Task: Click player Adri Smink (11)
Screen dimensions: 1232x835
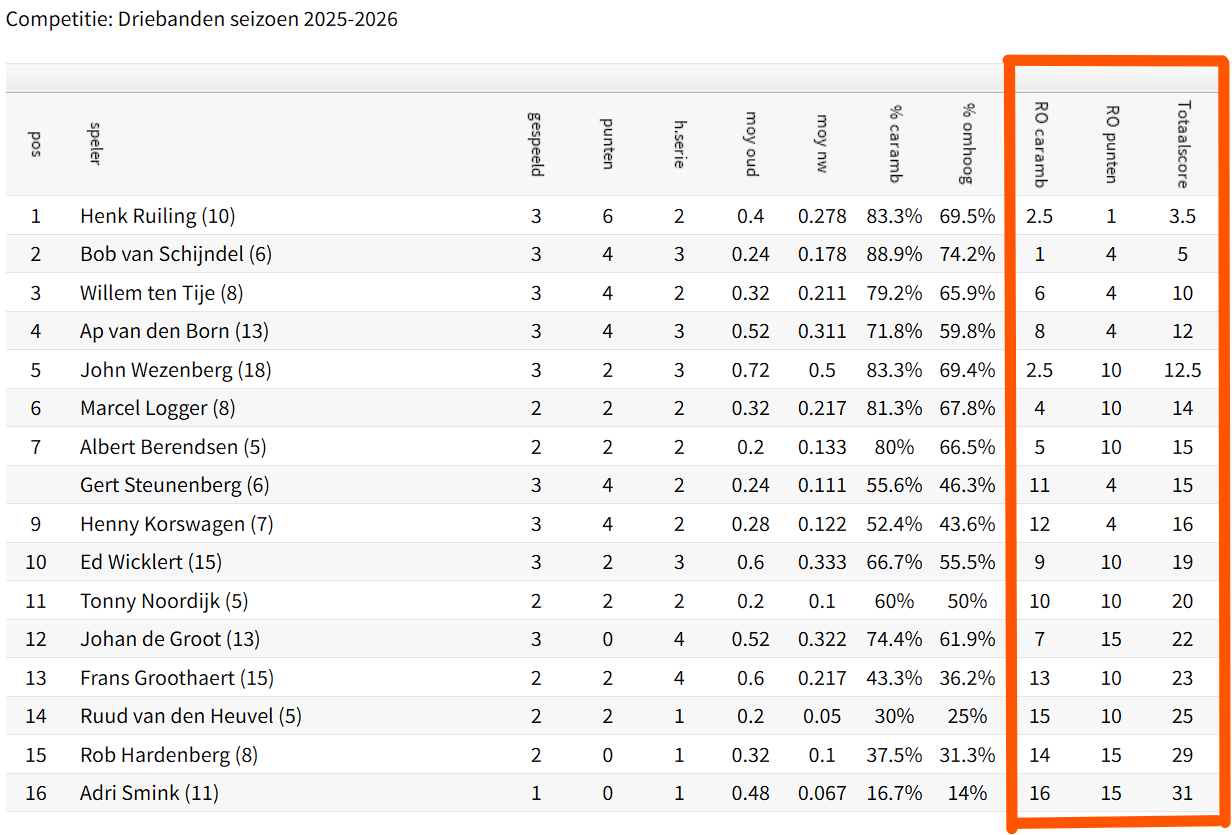Action: [x=149, y=793]
